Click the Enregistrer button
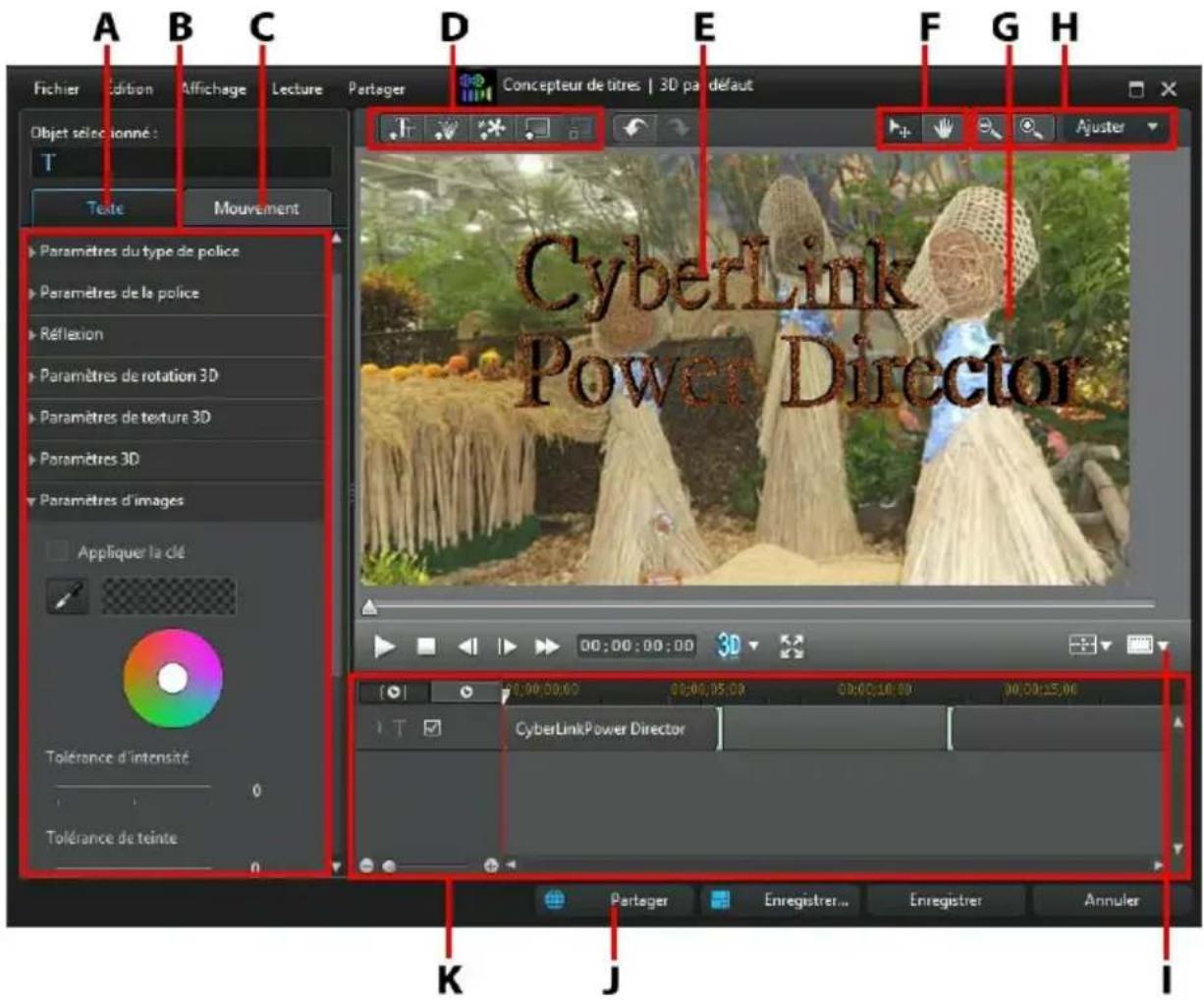Viewport: 1204px width, 1000px height. click(x=946, y=900)
